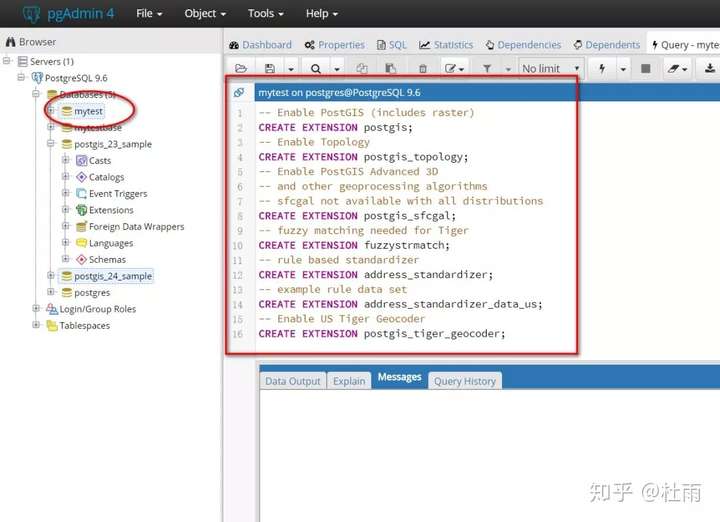Screen dimensions: 720x522
Task: Collapse the Servers (1) tree node
Action: [x=6, y=61]
